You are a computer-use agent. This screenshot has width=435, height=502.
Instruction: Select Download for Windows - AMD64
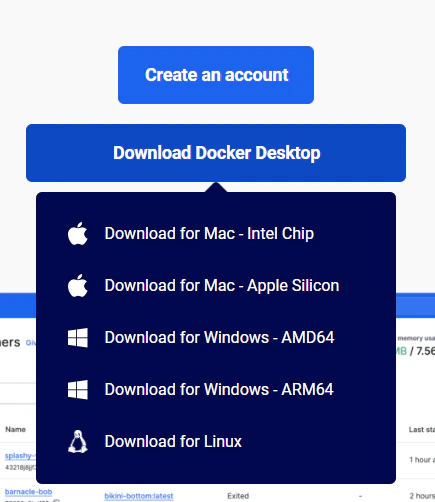[x=216, y=337]
